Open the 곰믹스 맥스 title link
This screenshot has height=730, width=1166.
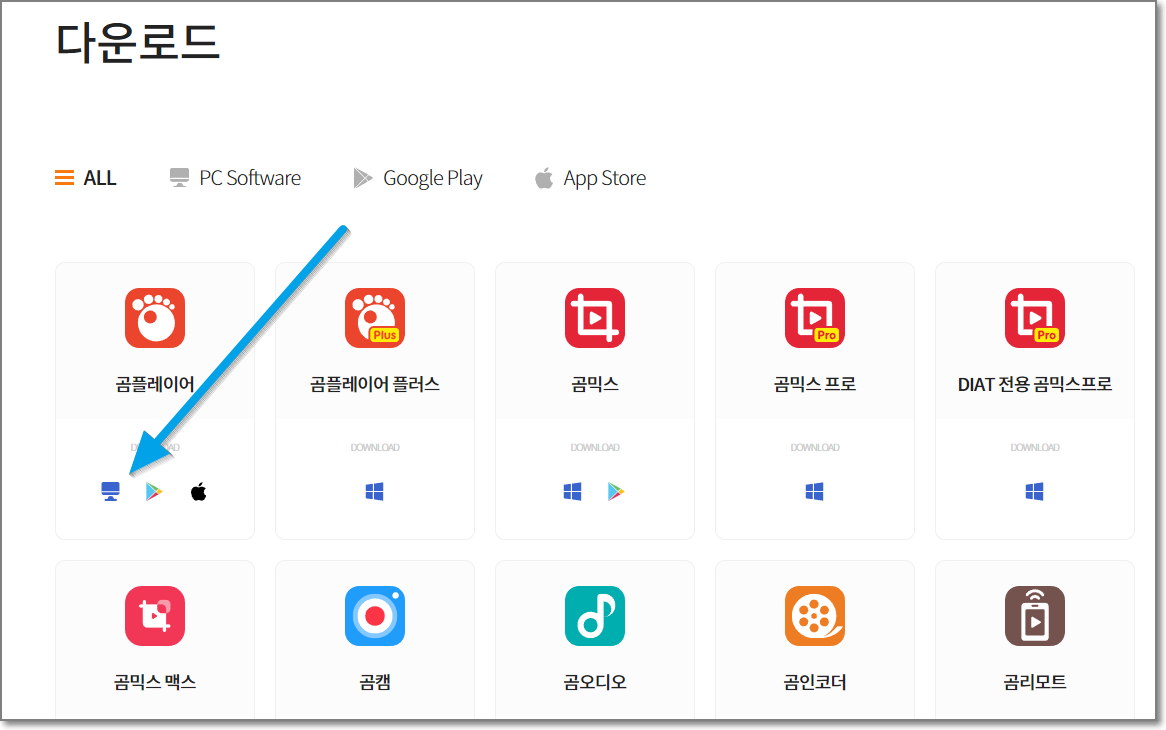tap(155, 682)
